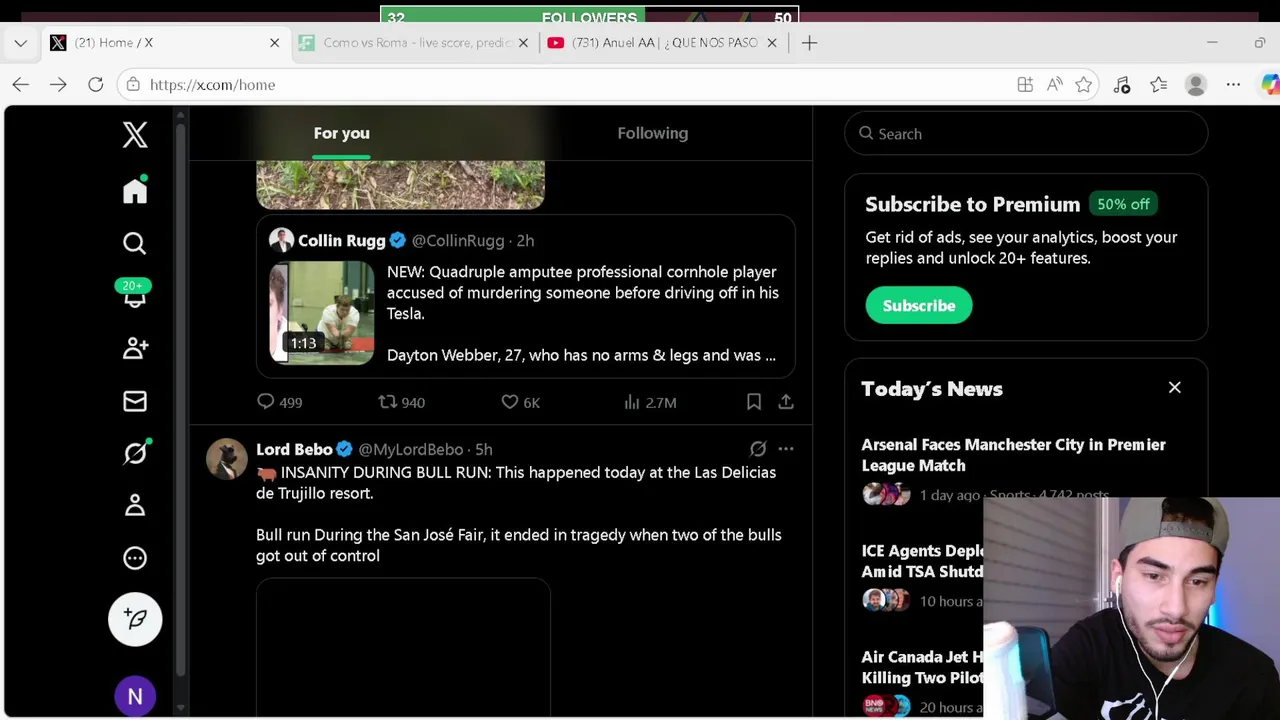
Task: Open Profile icon in sidebar
Action: coord(135,505)
